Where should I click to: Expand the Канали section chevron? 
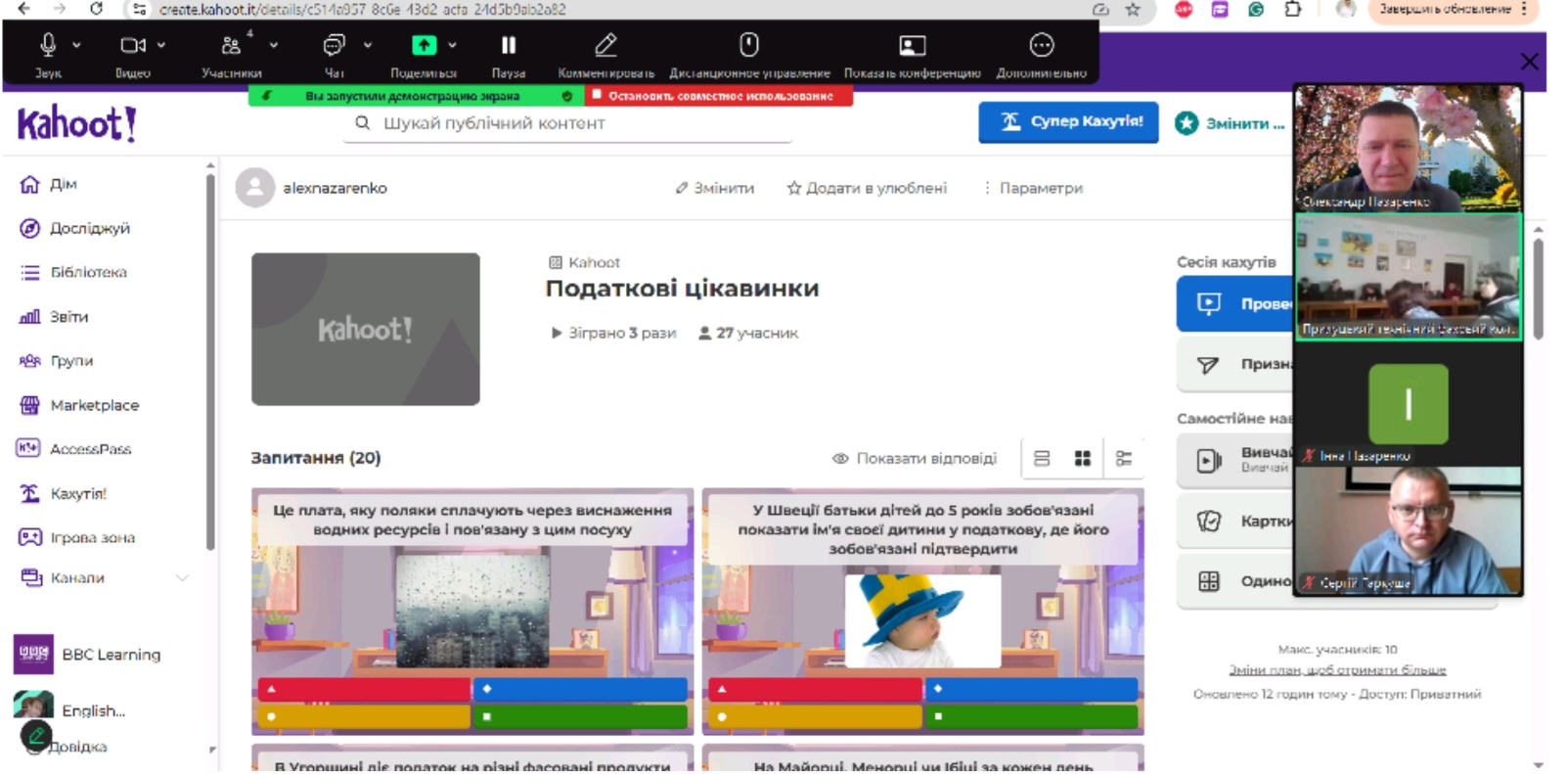click(x=182, y=578)
